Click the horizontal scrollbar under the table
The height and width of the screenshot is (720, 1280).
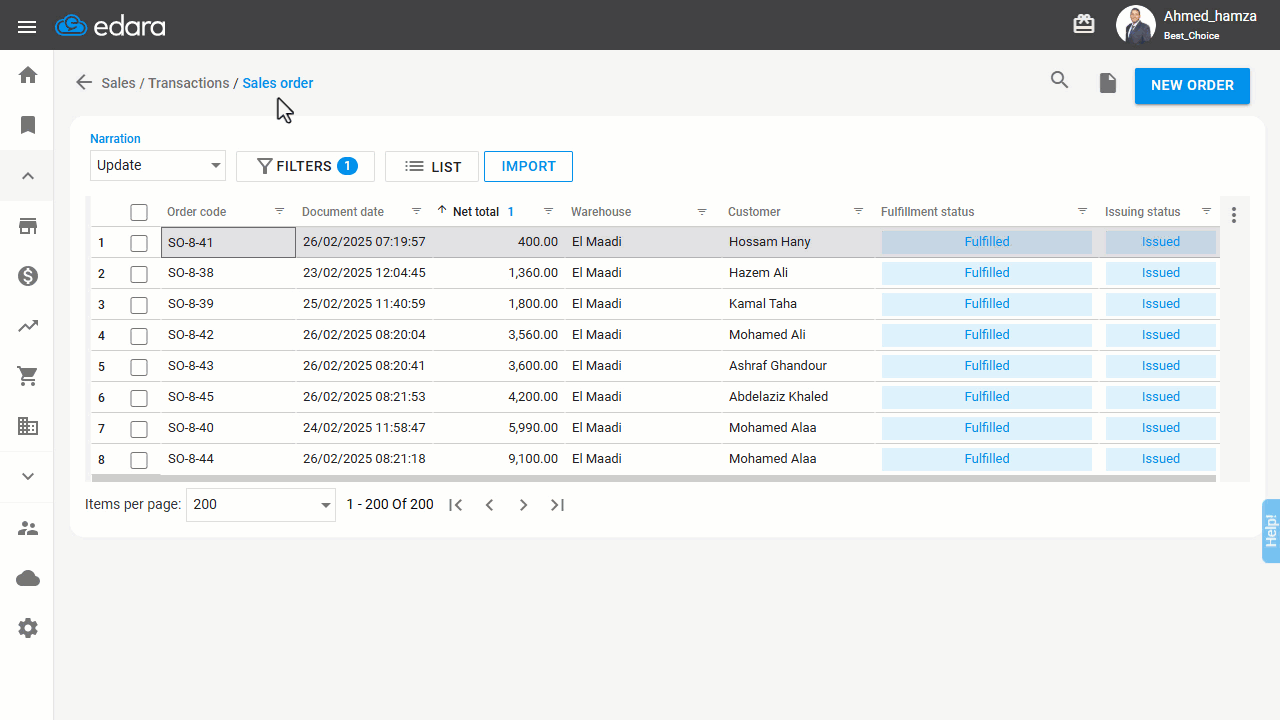(653, 479)
